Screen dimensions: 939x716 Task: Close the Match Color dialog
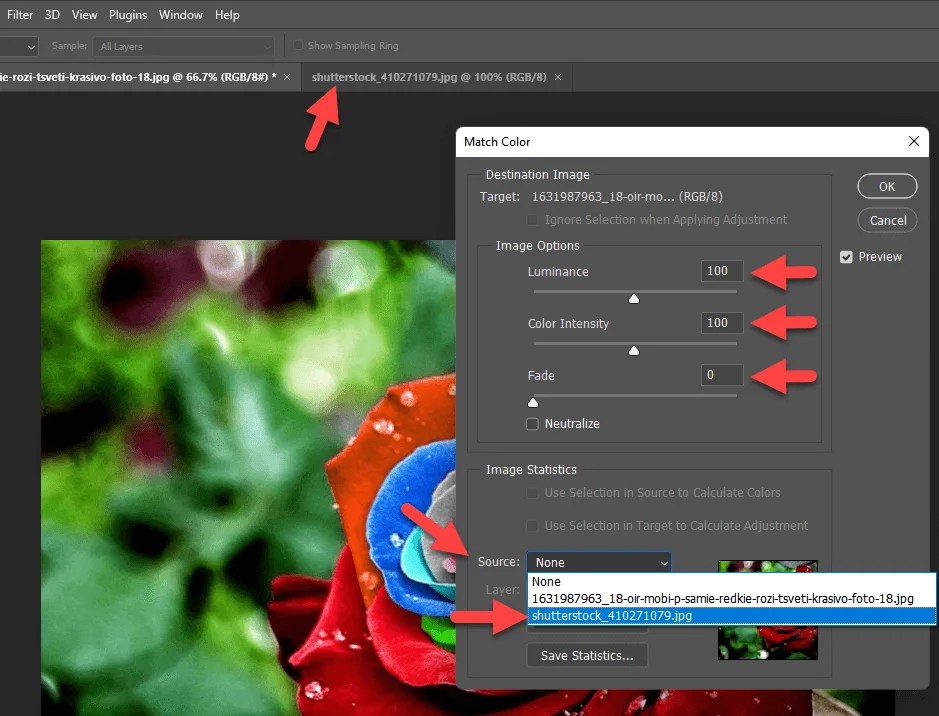tap(913, 141)
